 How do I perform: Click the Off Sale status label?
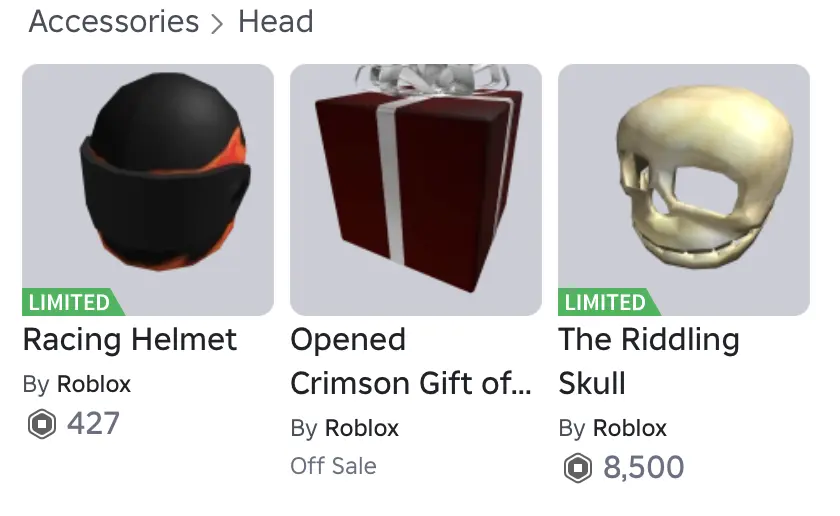click(x=333, y=466)
